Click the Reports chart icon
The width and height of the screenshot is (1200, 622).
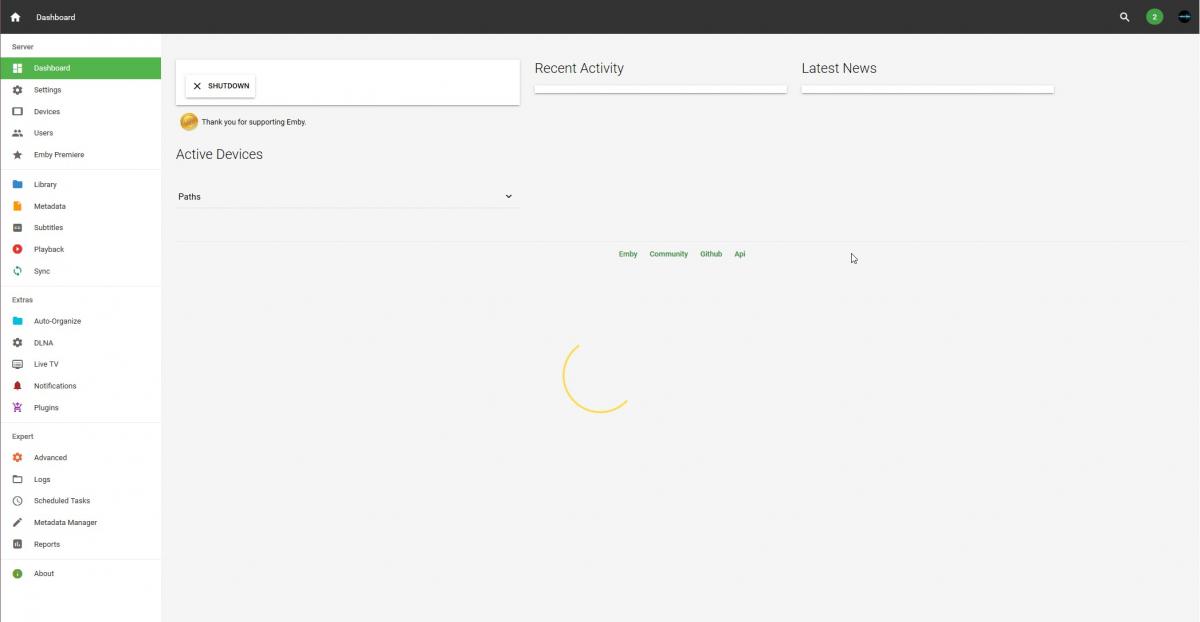(17, 544)
